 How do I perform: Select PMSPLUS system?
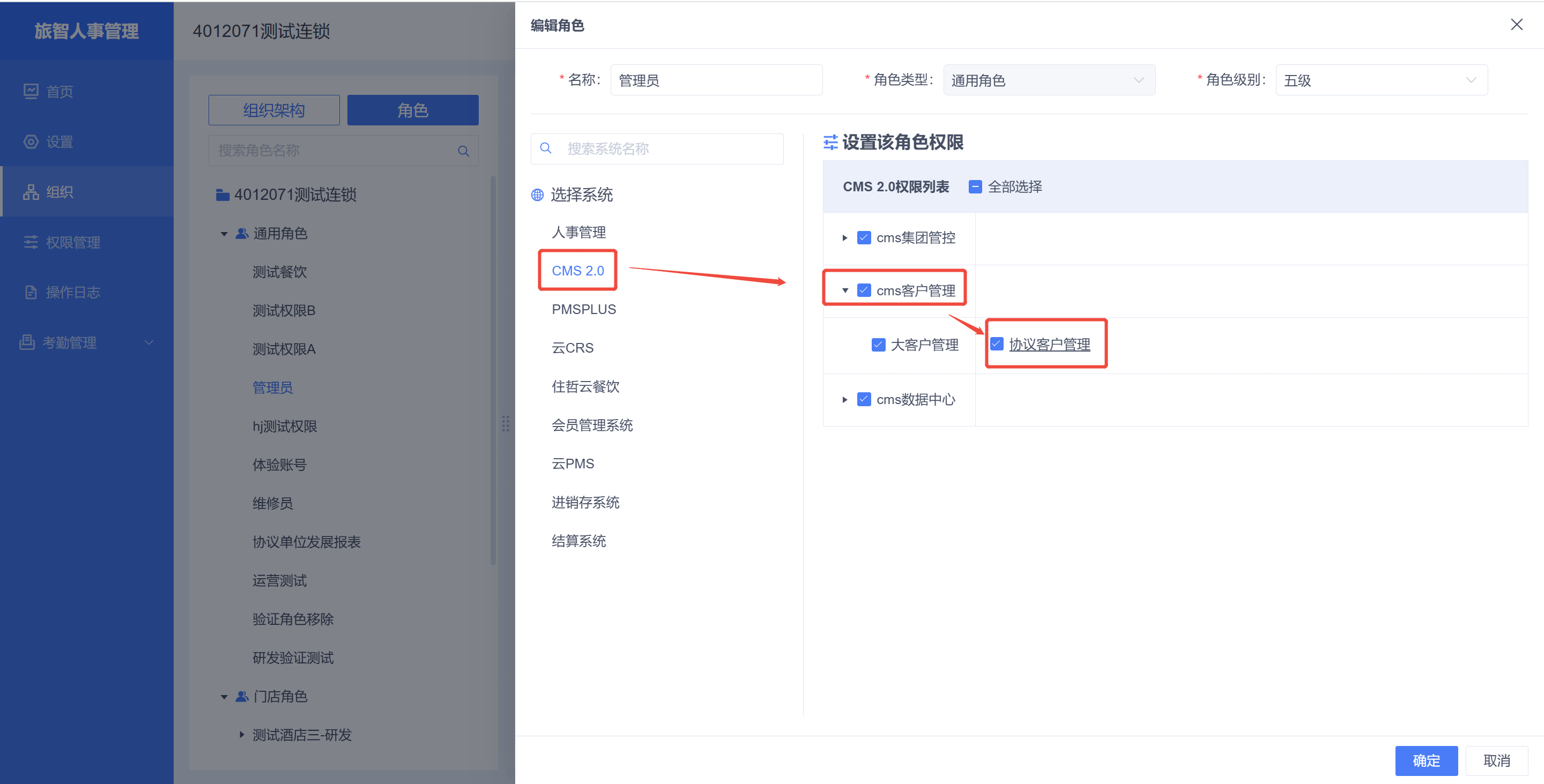(x=584, y=310)
